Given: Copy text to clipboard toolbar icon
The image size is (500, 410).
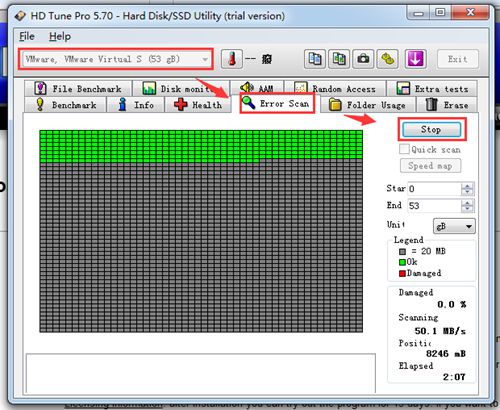Looking at the screenshot, I should (315, 59).
